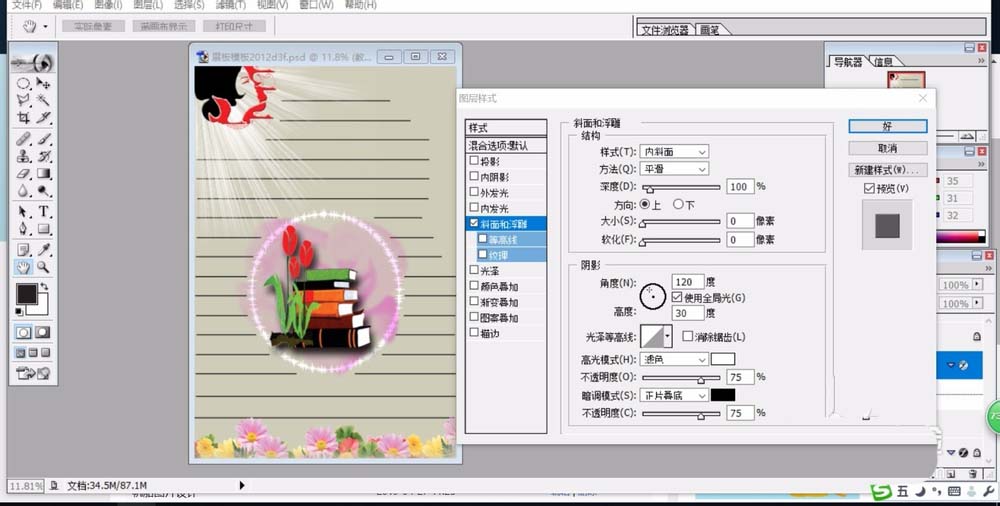Select the 下 (Down) direction radio button
The width and height of the screenshot is (1000, 506).
point(678,204)
